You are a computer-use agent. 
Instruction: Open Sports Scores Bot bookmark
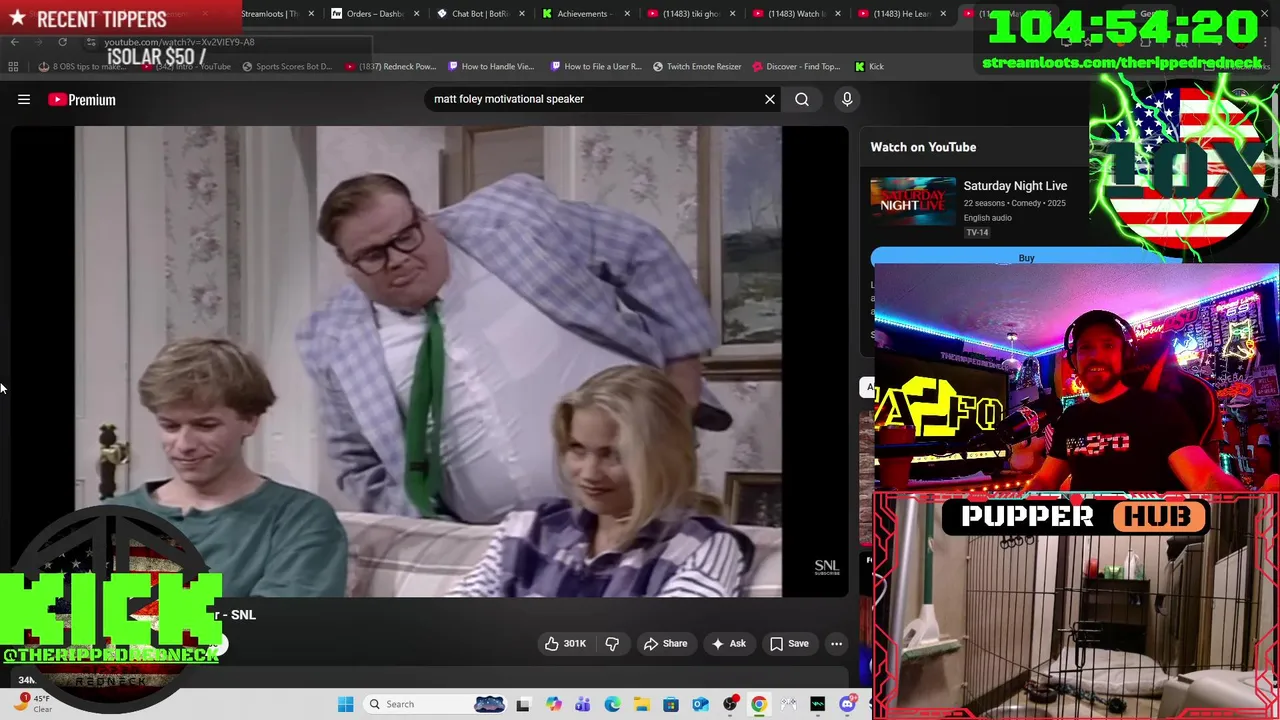pos(286,67)
